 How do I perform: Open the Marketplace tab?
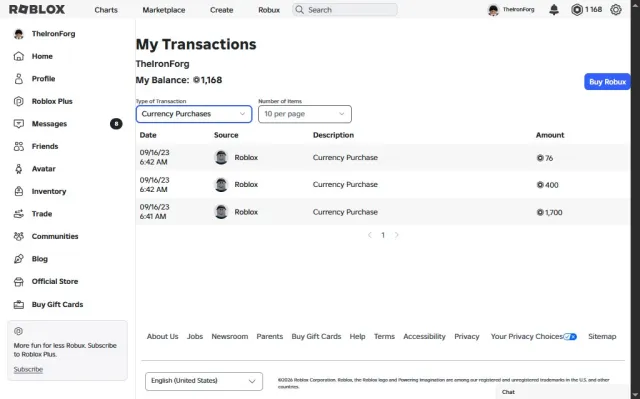tap(164, 10)
